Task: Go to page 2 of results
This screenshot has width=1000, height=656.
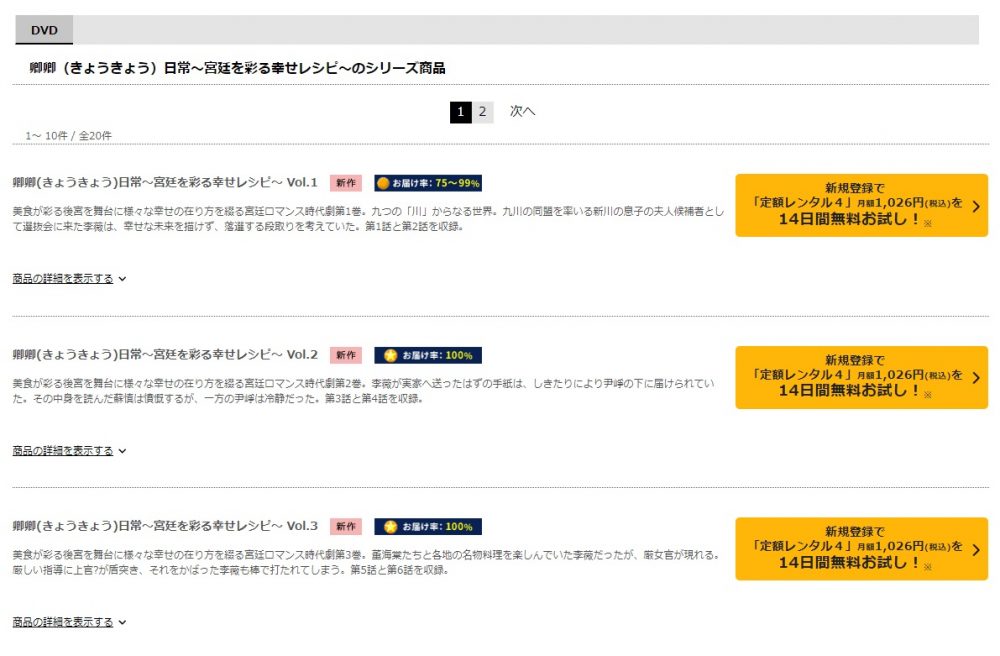Action: (x=482, y=112)
